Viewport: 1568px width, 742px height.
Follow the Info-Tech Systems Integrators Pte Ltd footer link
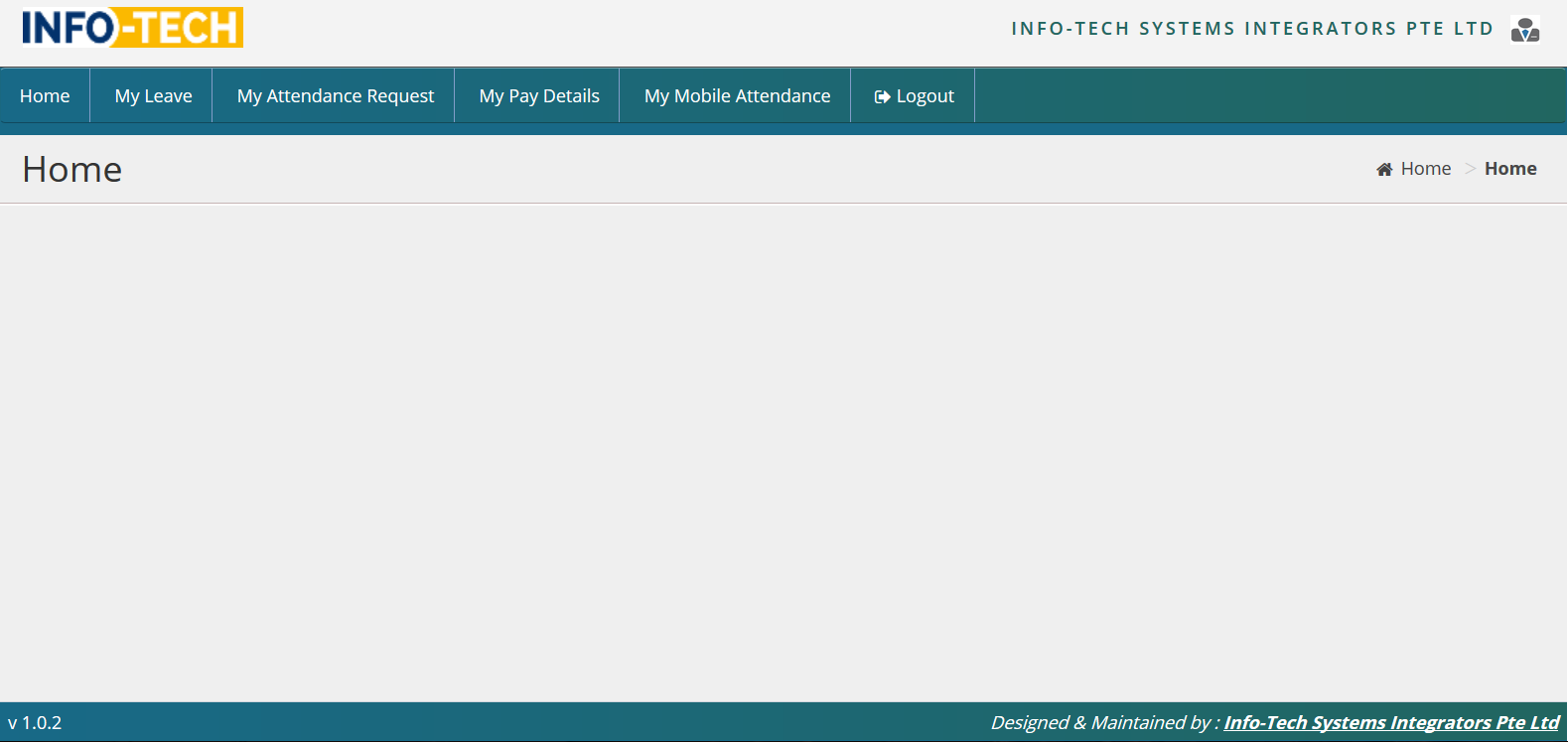pyautogui.click(x=1390, y=723)
